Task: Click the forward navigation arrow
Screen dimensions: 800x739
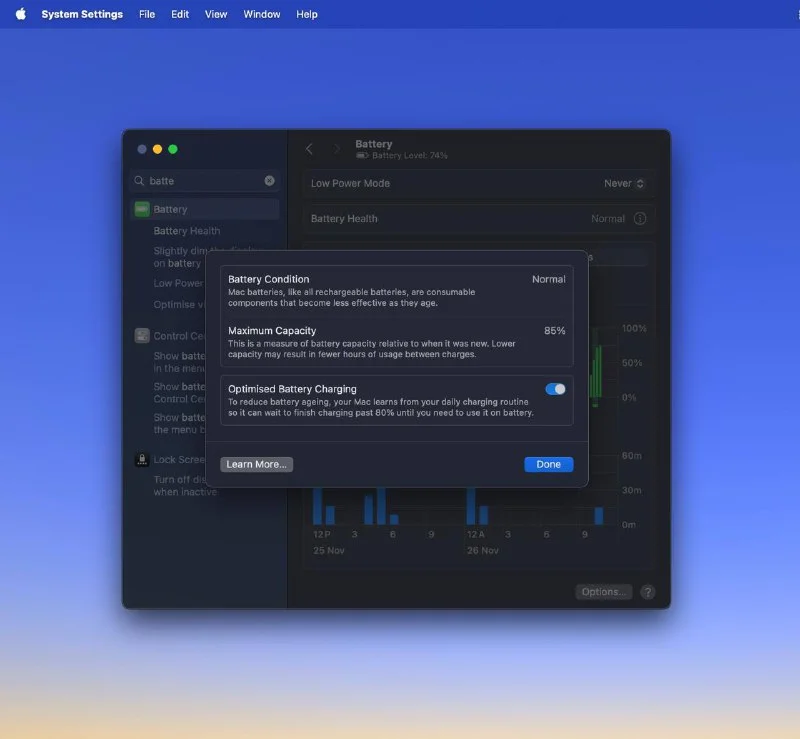Action: [336, 149]
